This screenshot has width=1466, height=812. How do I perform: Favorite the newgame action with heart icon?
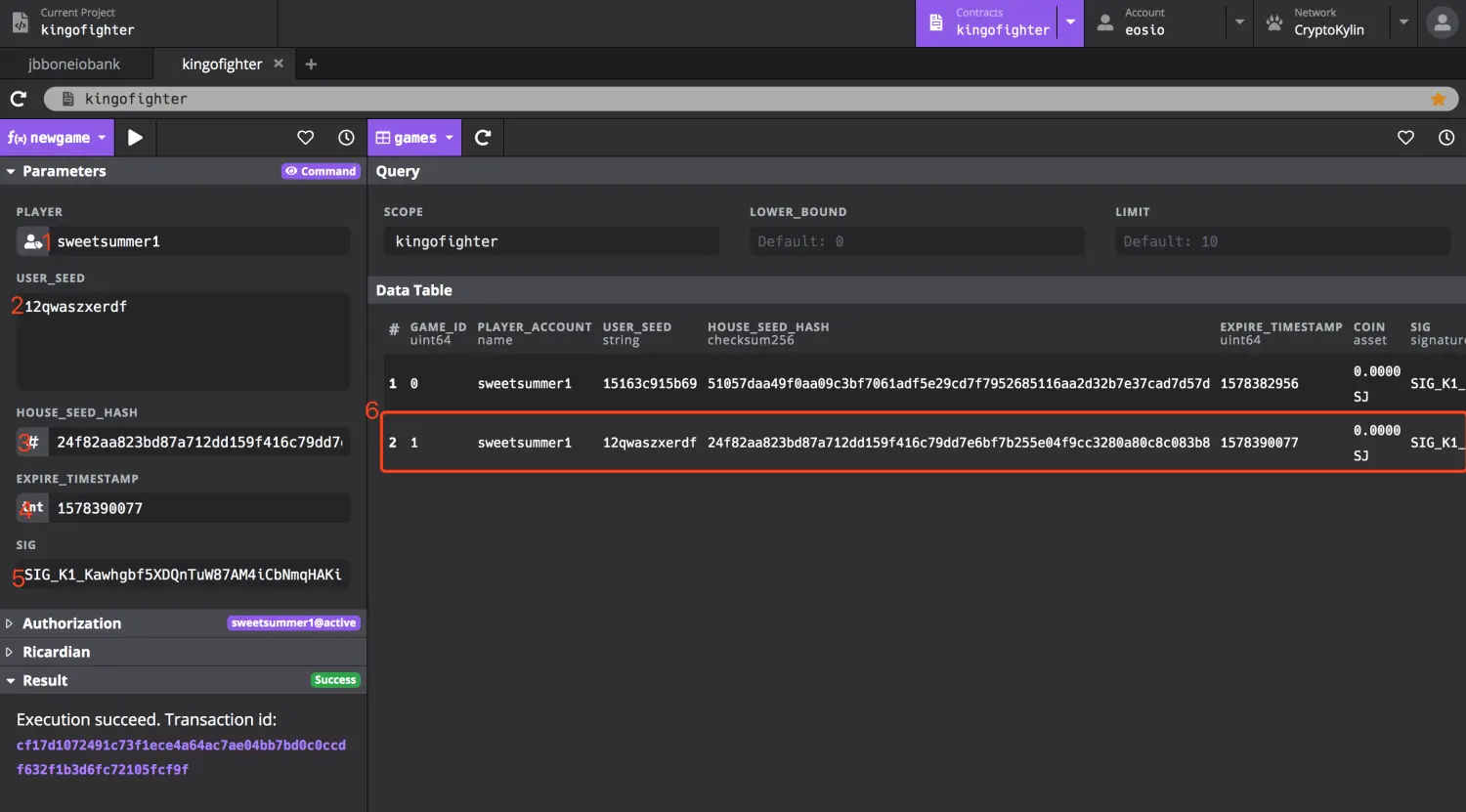pyautogui.click(x=306, y=138)
